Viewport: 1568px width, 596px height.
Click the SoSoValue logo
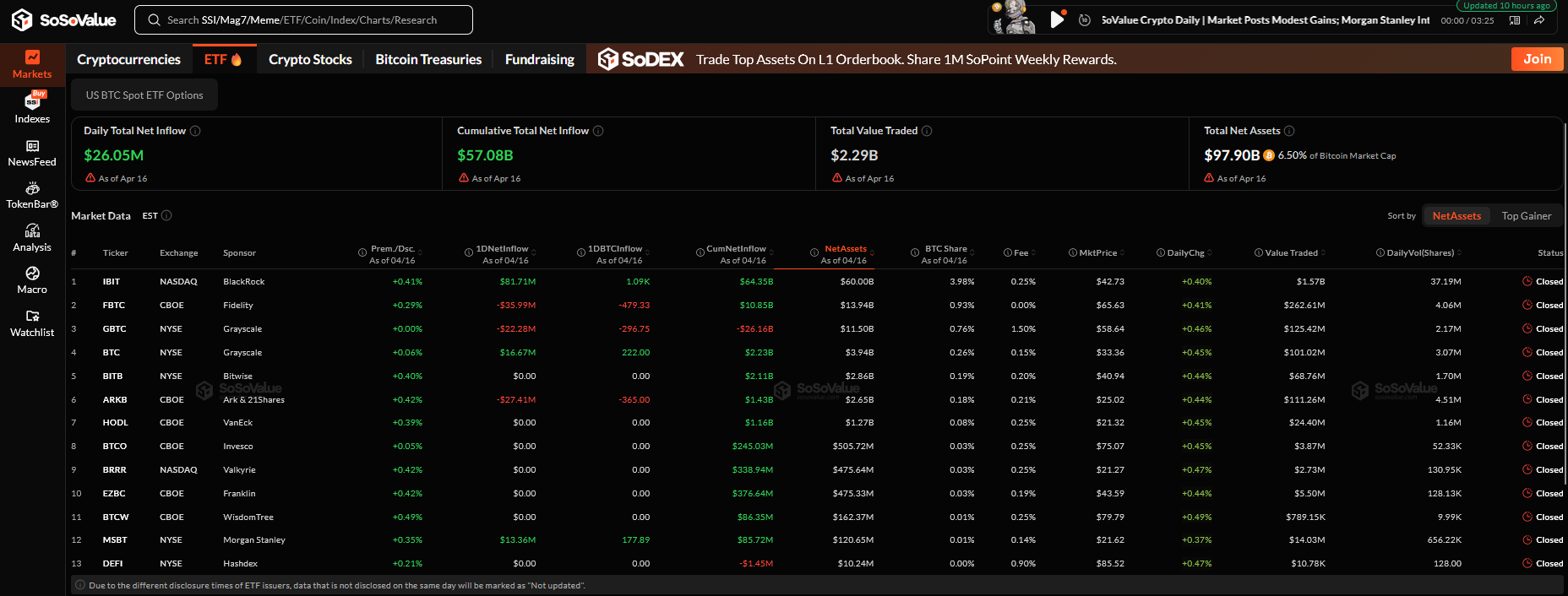pos(63,19)
